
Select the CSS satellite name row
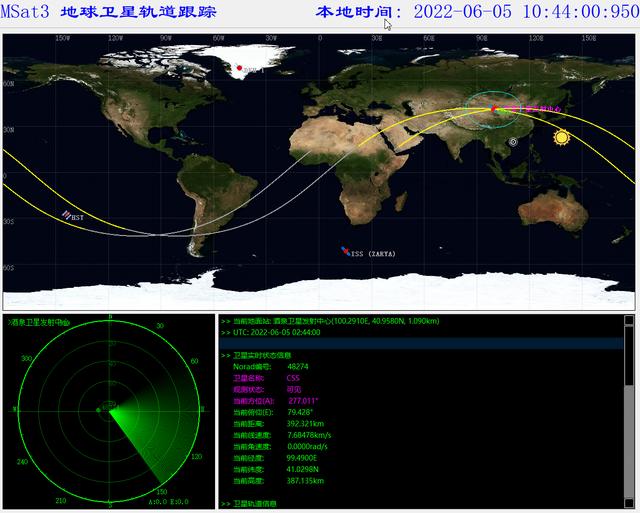pos(266,378)
